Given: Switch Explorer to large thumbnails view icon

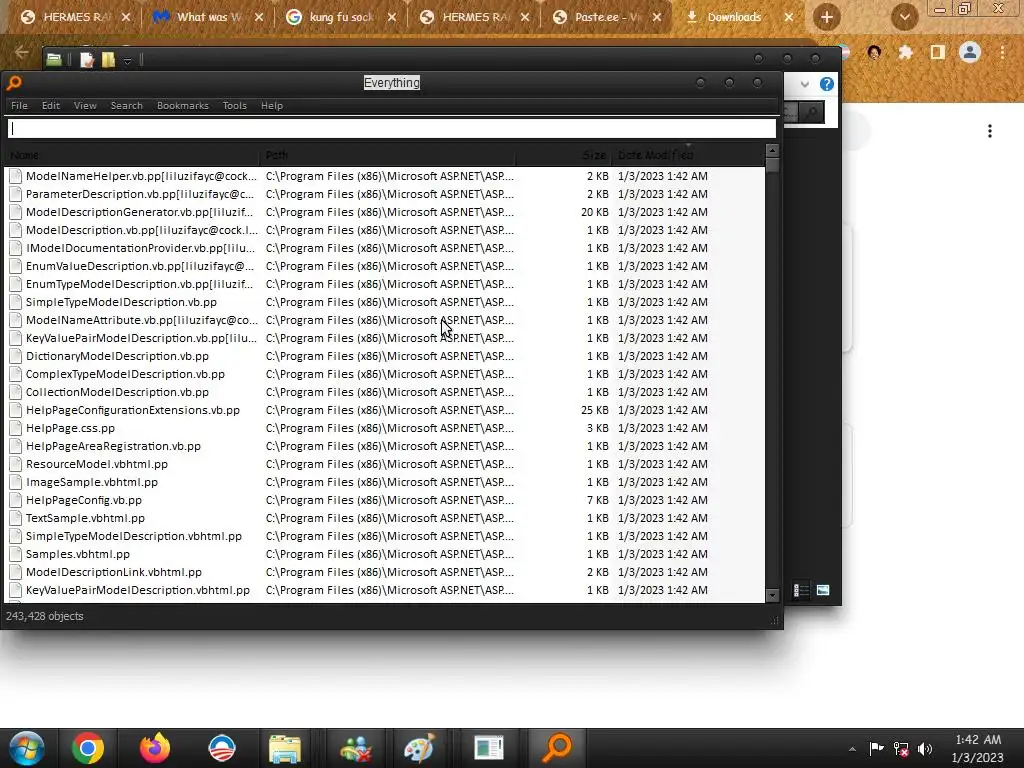Looking at the screenshot, I should click(x=823, y=590).
